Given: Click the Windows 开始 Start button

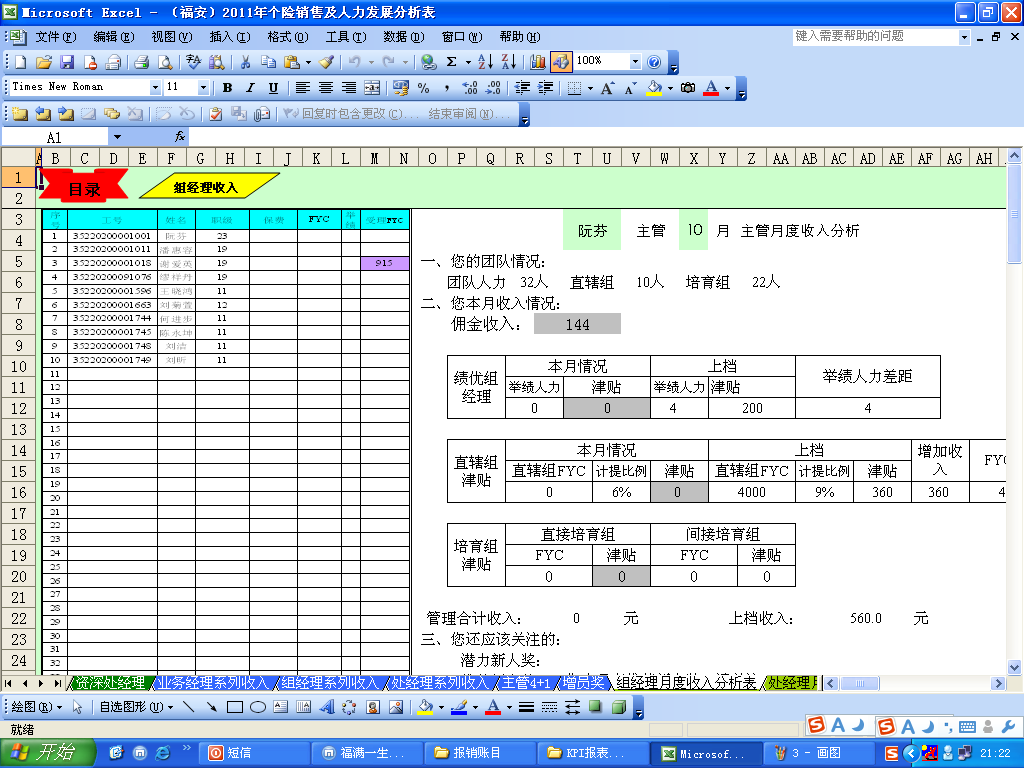Looking at the screenshot, I should click(x=48, y=752).
